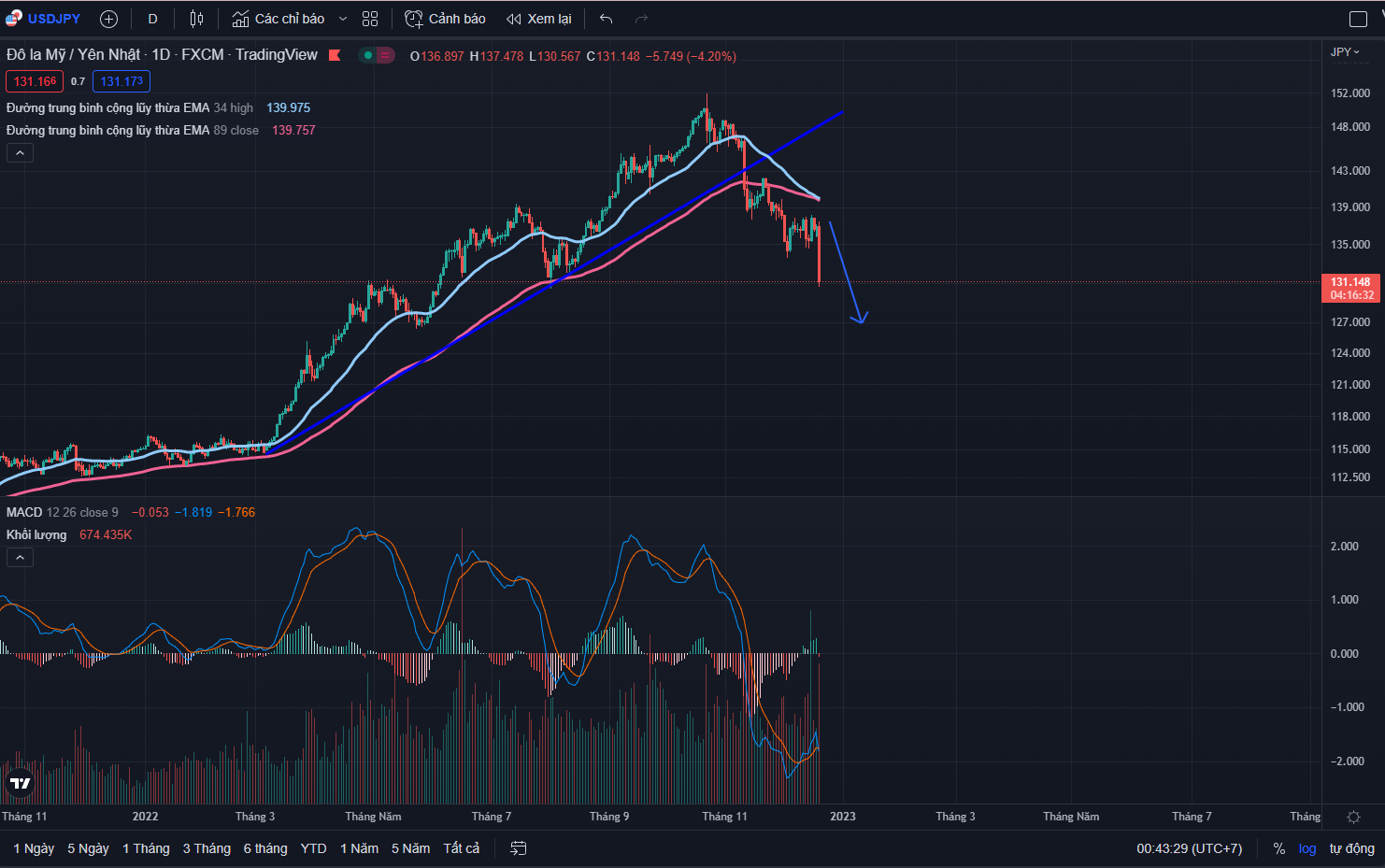Undo the last chart action
The height and width of the screenshot is (868, 1385).
point(606,19)
